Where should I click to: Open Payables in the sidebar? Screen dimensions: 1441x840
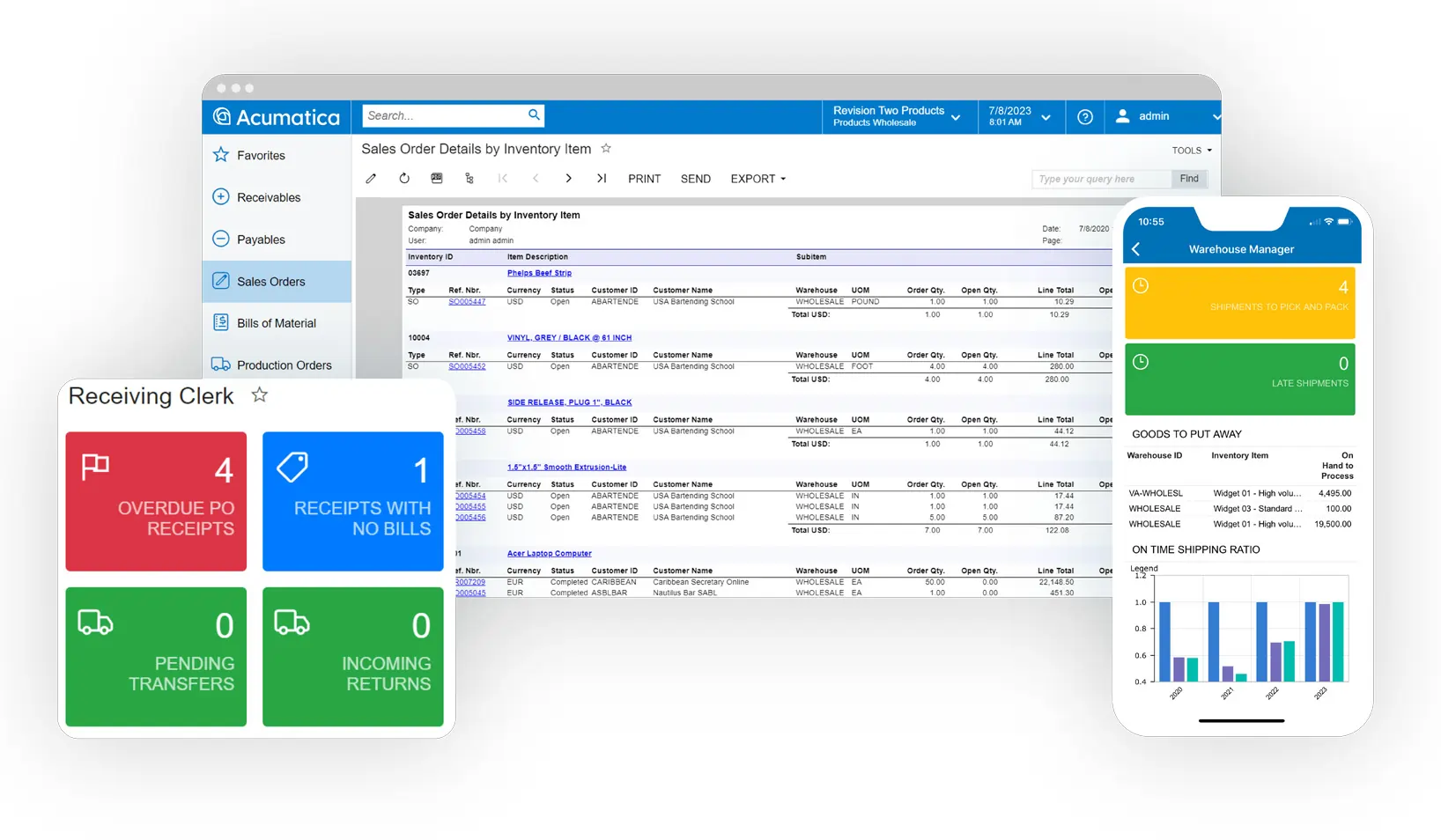pyautogui.click(x=277, y=239)
